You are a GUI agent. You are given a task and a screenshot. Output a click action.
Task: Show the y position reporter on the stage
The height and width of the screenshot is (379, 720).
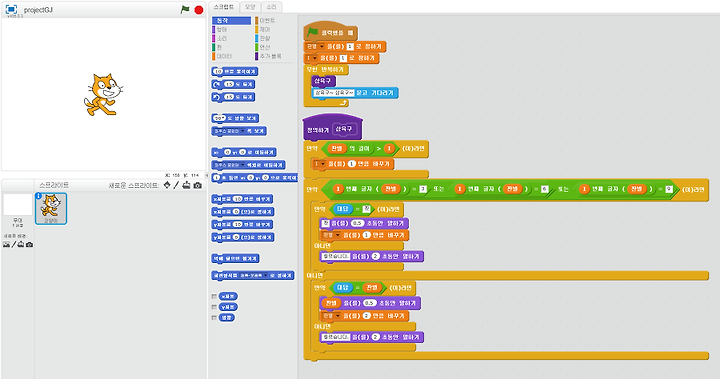(214, 307)
